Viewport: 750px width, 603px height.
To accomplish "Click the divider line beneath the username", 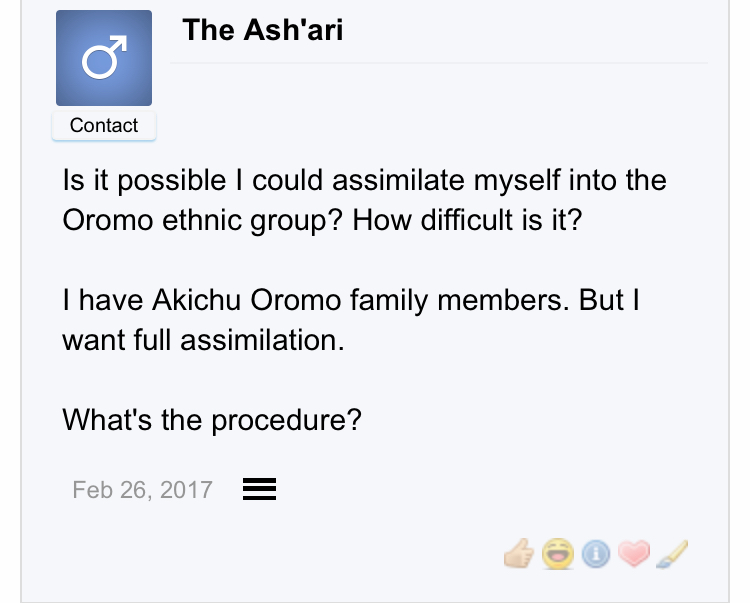I will point(440,63).
